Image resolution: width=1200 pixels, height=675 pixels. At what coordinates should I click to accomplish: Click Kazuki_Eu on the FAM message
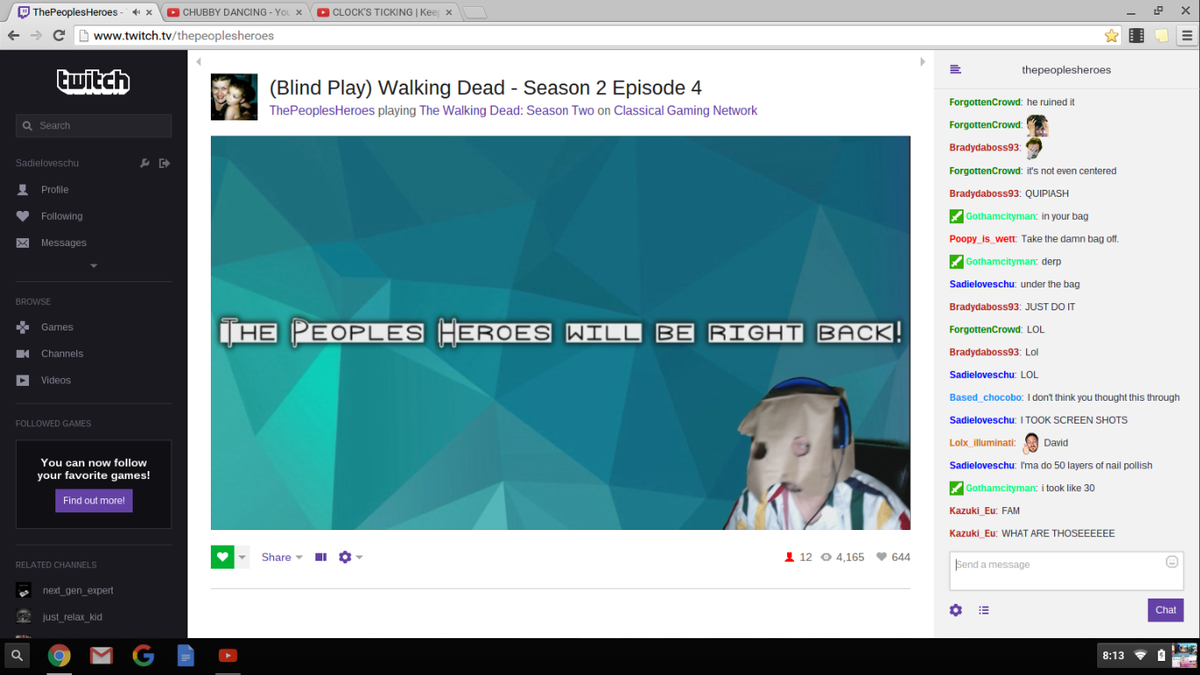tap(973, 511)
